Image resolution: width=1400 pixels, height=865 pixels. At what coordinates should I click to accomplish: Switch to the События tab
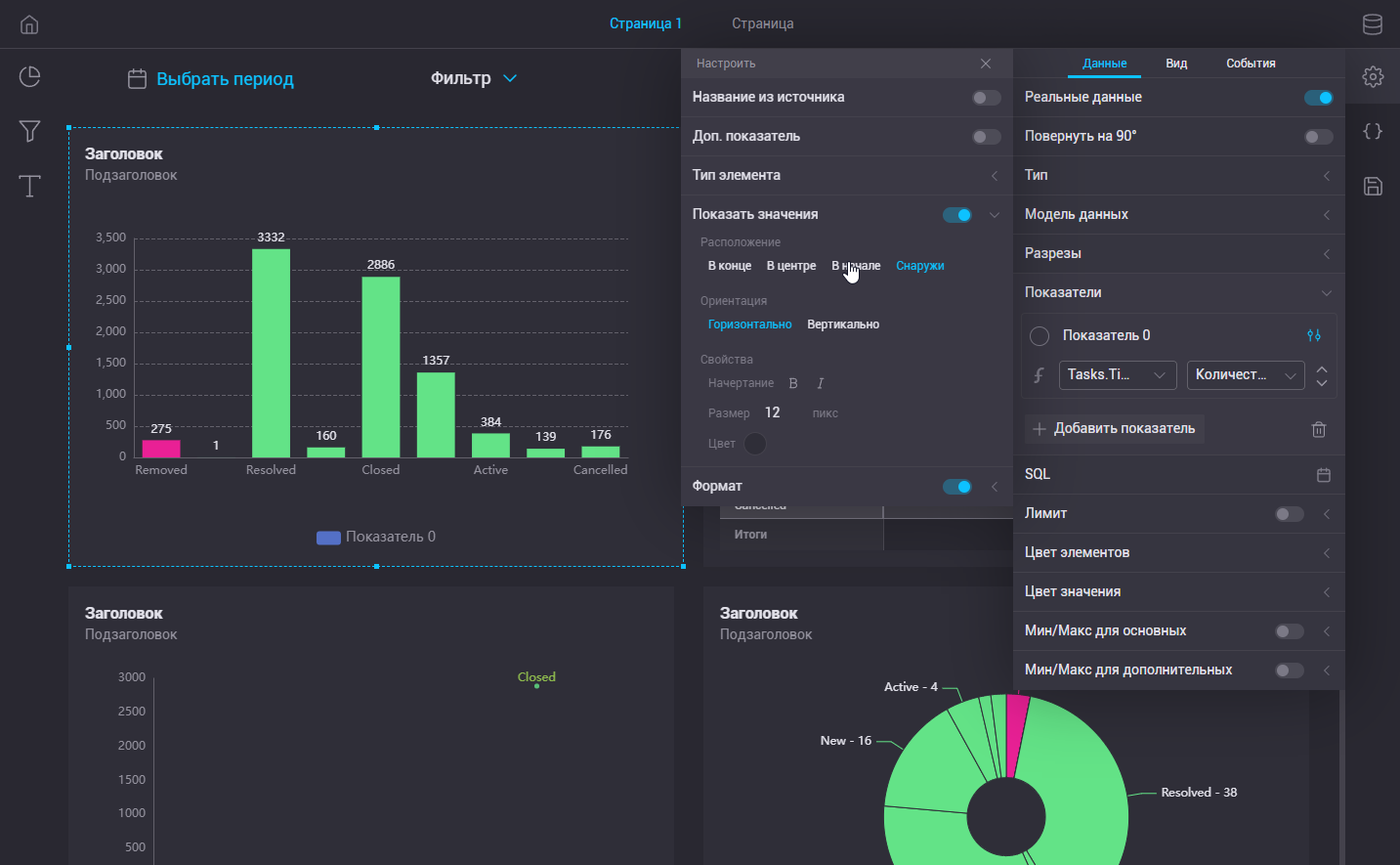point(1251,64)
